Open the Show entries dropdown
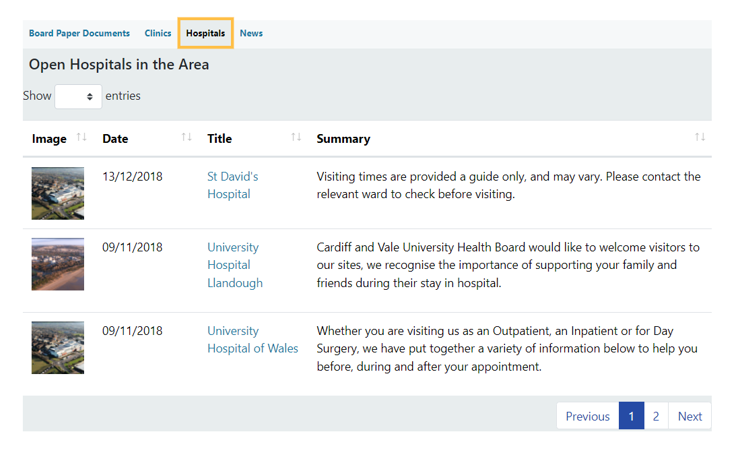738x459 pixels. pyautogui.click(x=78, y=97)
